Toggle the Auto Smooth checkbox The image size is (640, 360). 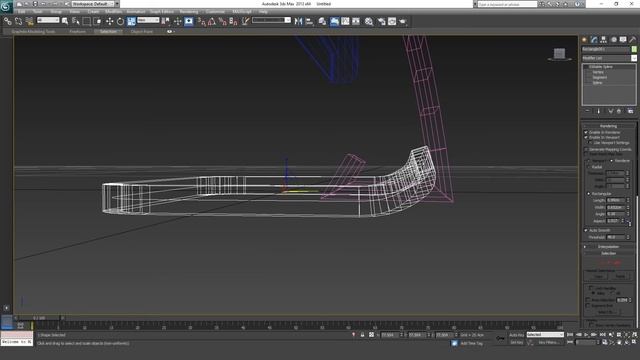pyautogui.click(x=586, y=230)
